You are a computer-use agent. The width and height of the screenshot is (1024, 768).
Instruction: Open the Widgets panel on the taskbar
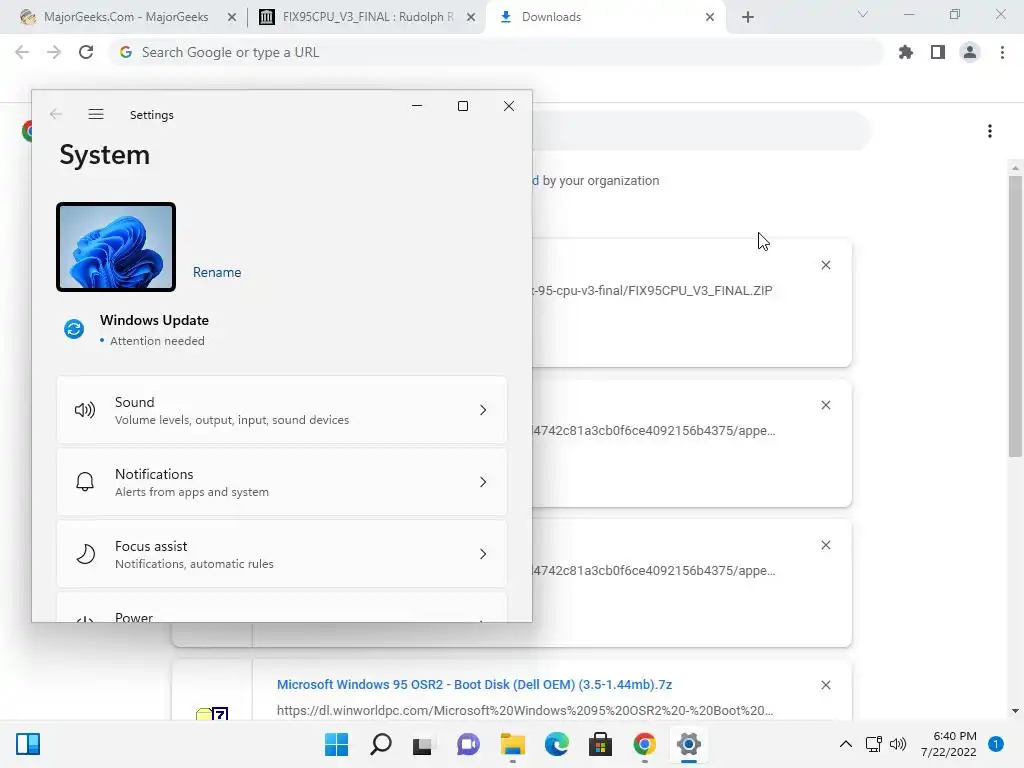pos(28,744)
